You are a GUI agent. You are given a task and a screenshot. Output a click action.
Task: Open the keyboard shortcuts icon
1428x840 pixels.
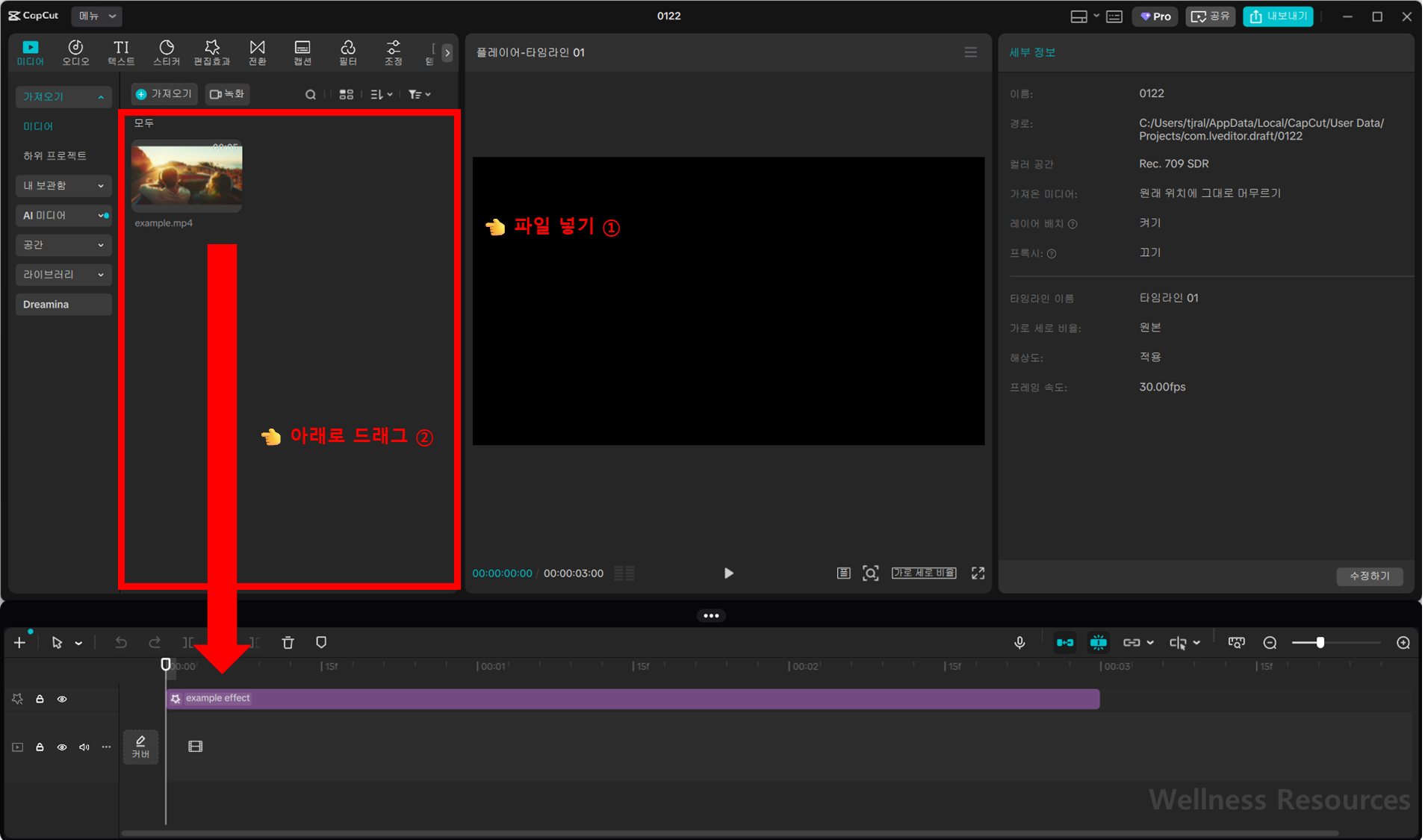[1114, 16]
